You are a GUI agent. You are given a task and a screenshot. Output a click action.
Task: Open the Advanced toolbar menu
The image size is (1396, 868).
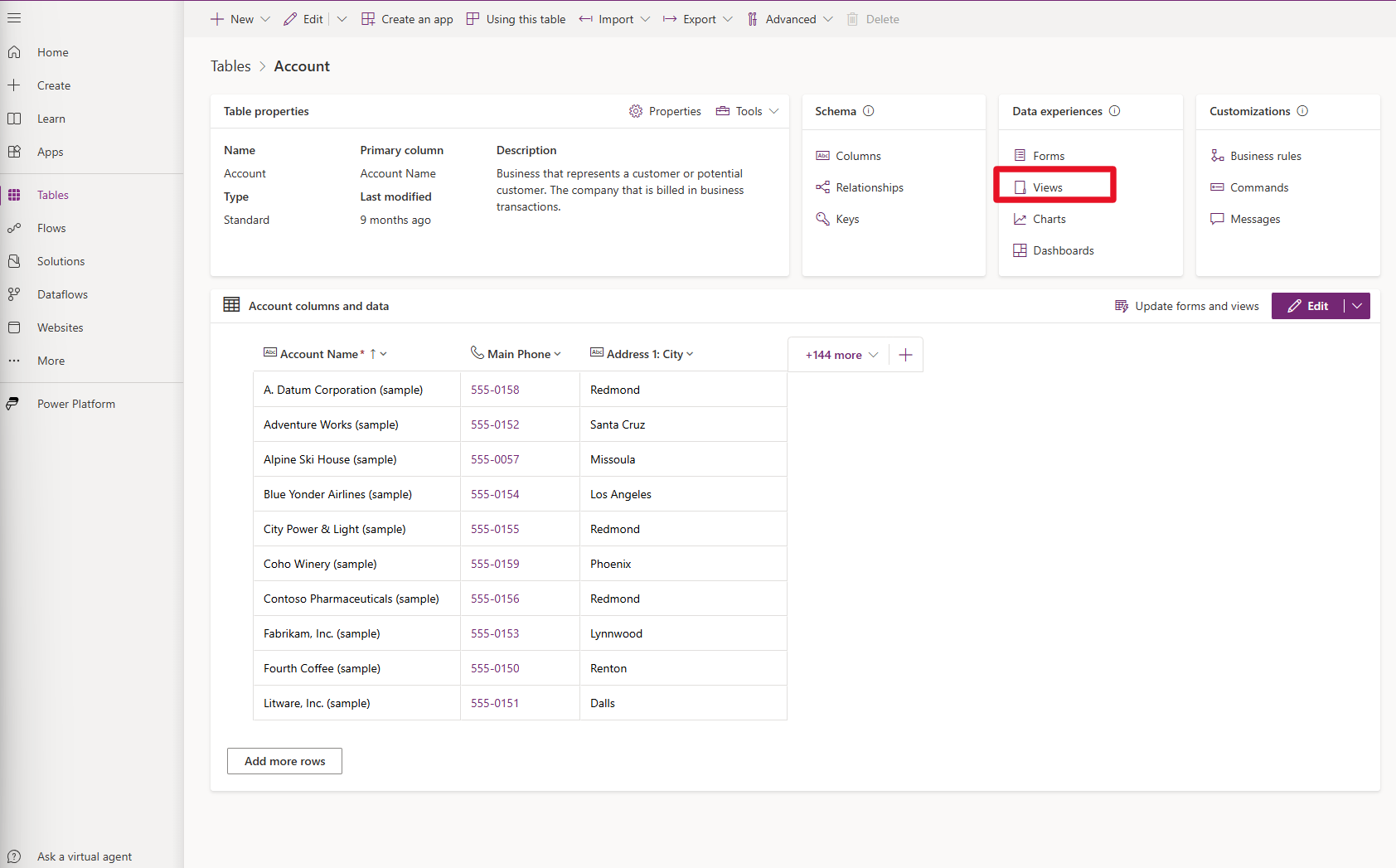(790, 19)
